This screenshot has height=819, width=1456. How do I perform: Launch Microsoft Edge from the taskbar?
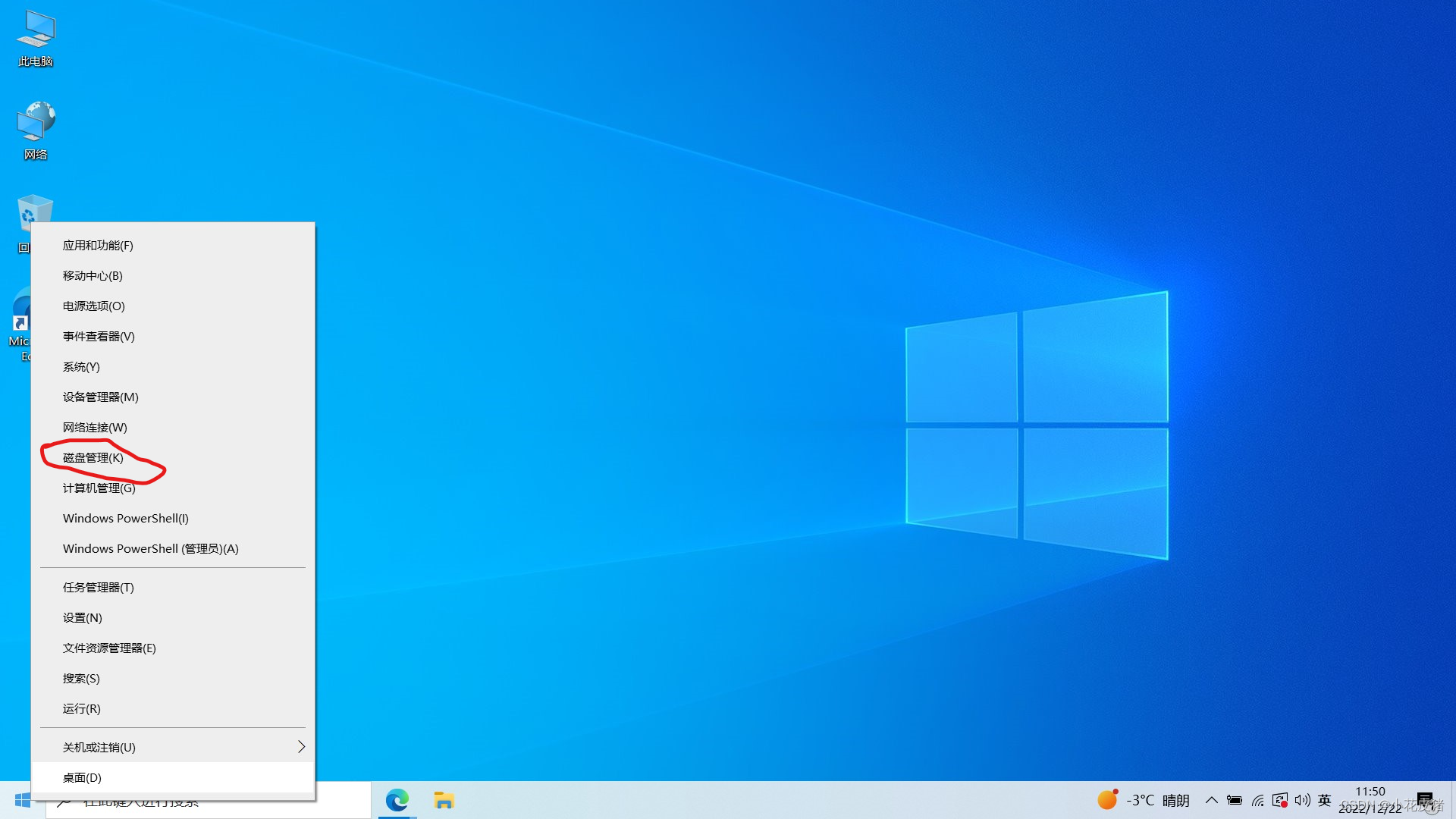pyautogui.click(x=397, y=800)
